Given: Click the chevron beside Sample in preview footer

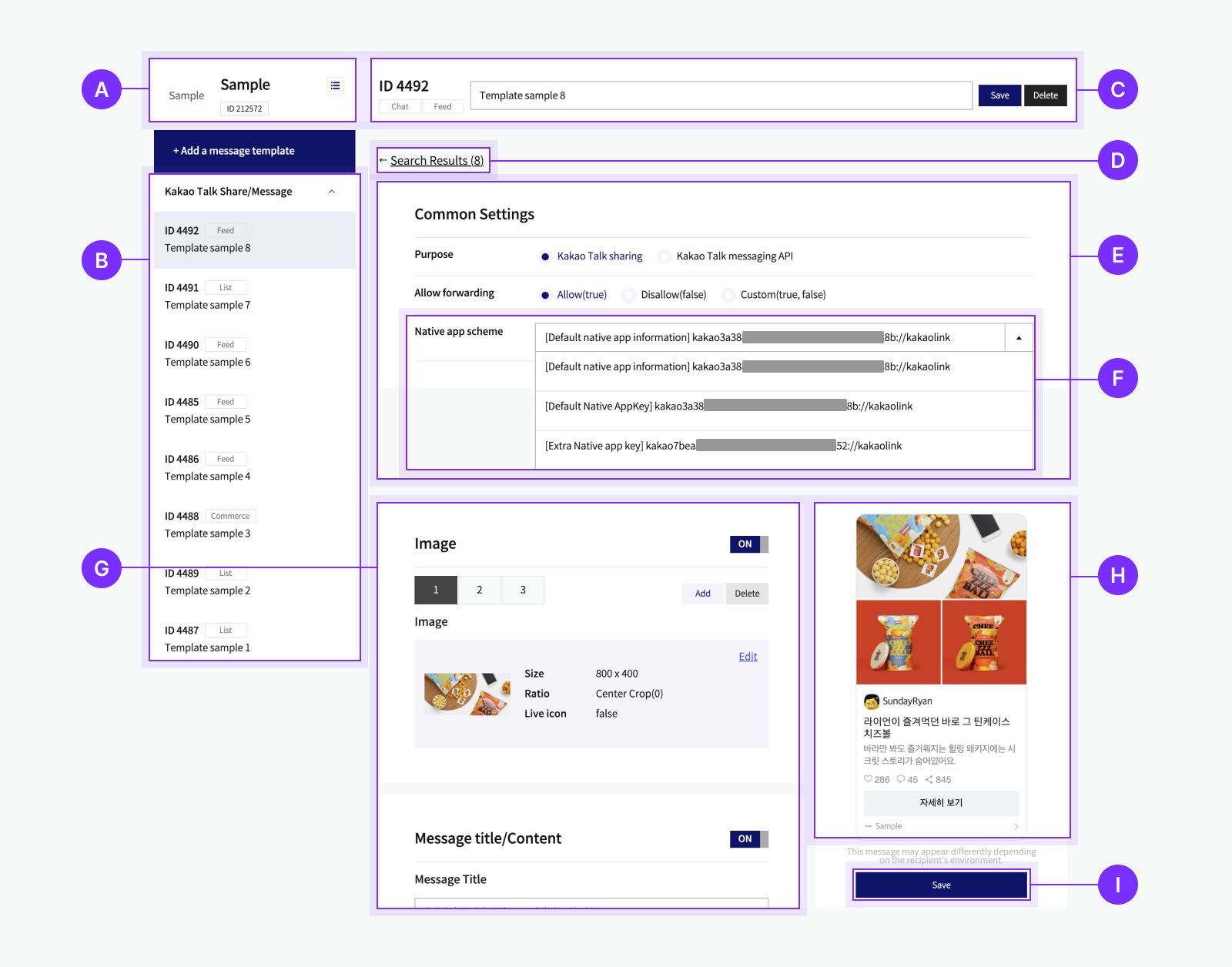Looking at the screenshot, I should (x=1016, y=825).
